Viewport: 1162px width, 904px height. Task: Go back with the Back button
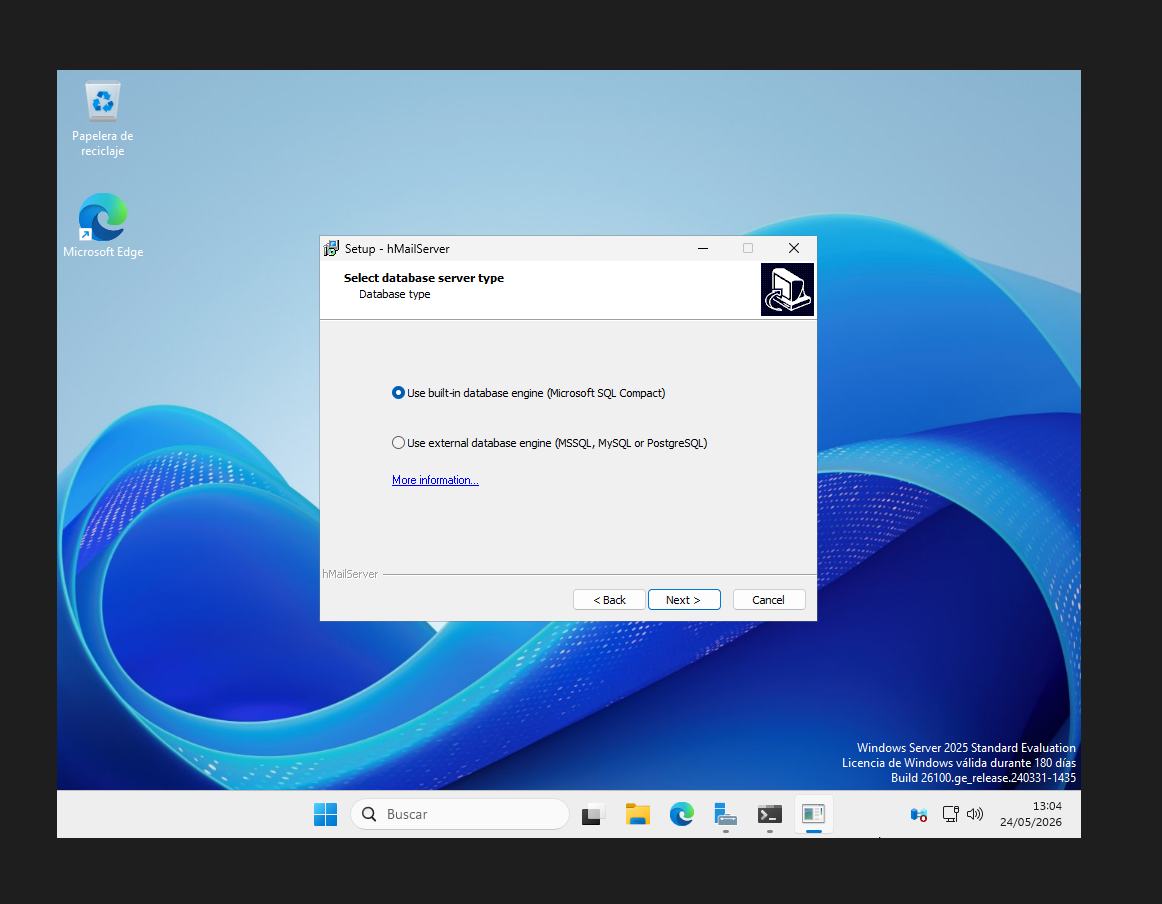tap(609, 599)
